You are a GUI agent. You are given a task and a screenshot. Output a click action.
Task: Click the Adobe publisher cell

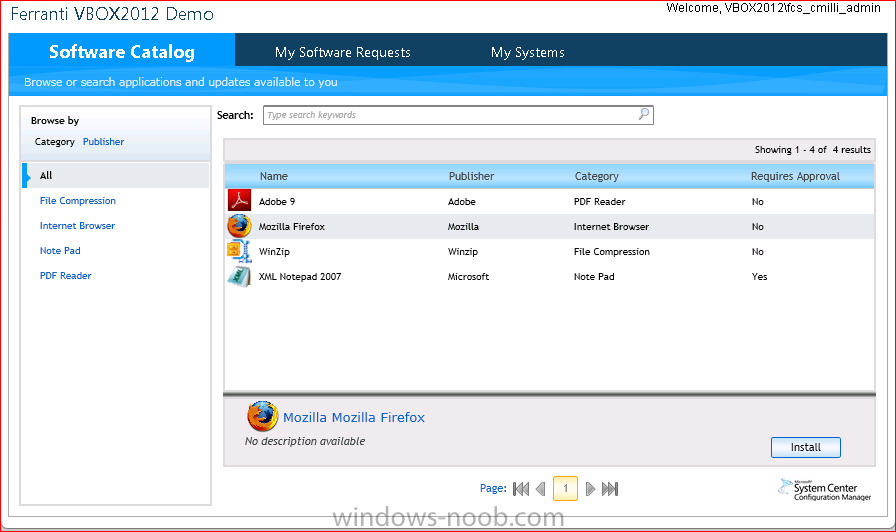point(462,202)
